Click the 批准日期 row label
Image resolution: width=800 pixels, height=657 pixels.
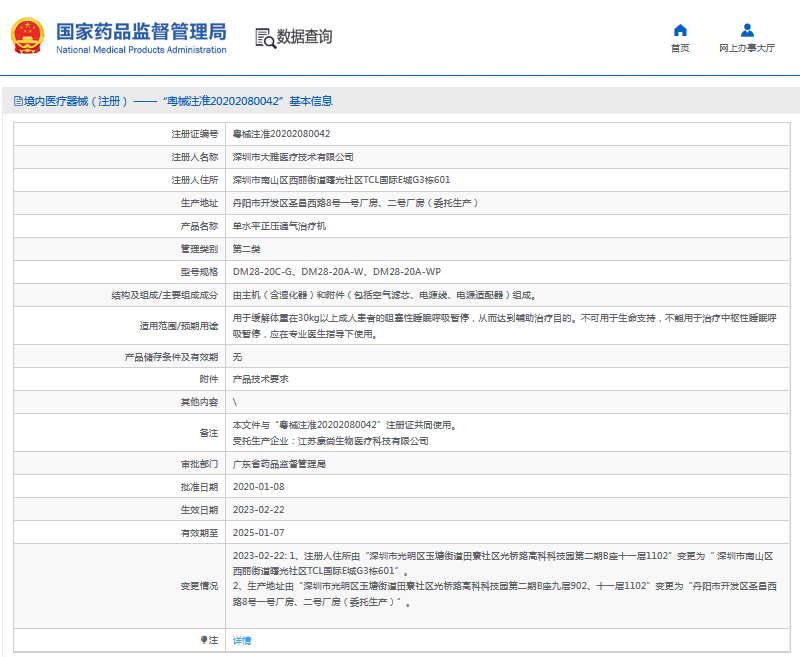point(199,487)
